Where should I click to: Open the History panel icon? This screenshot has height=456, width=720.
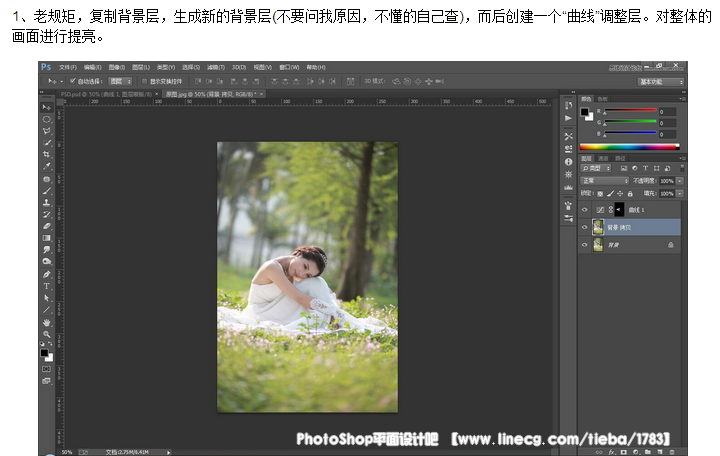pyautogui.click(x=568, y=105)
